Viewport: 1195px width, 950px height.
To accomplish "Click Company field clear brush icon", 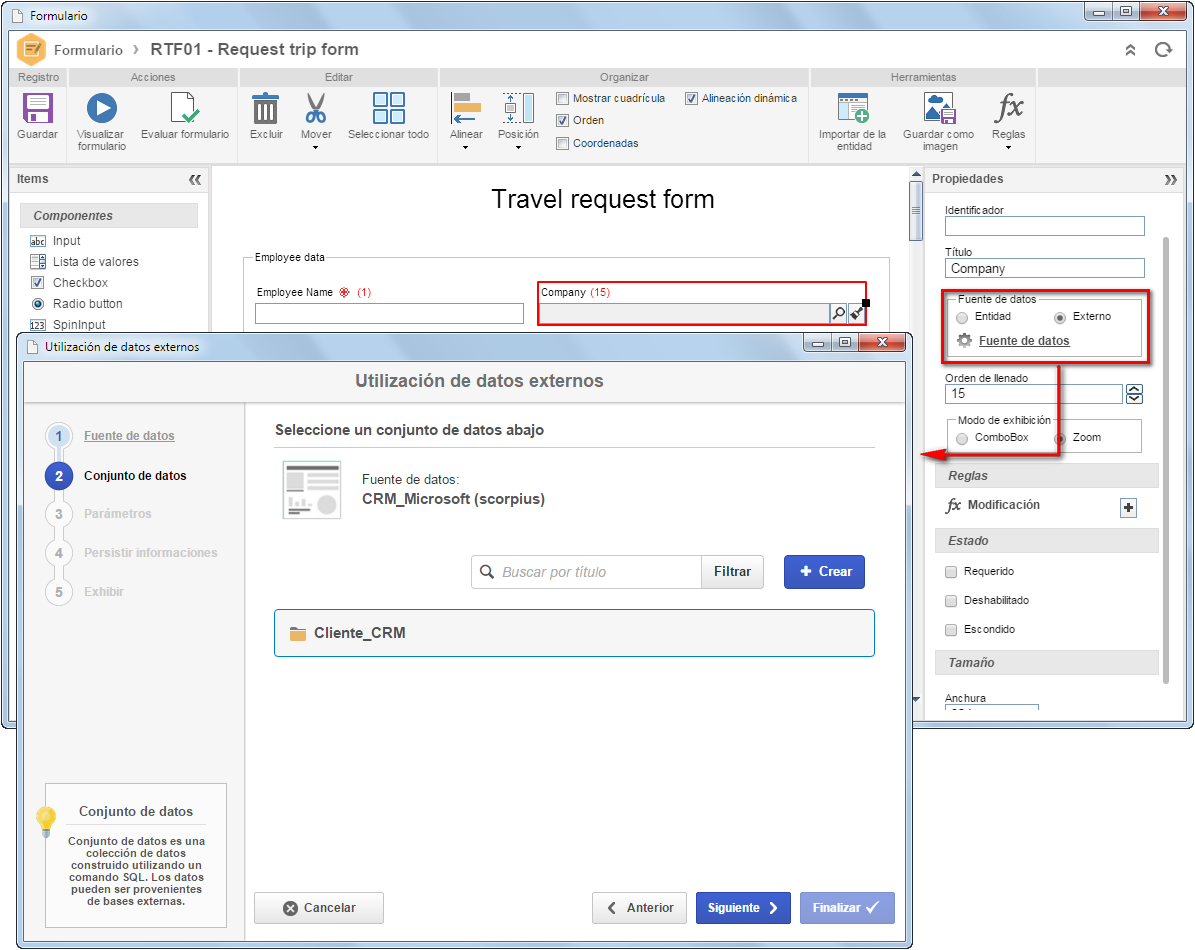I will 857,313.
